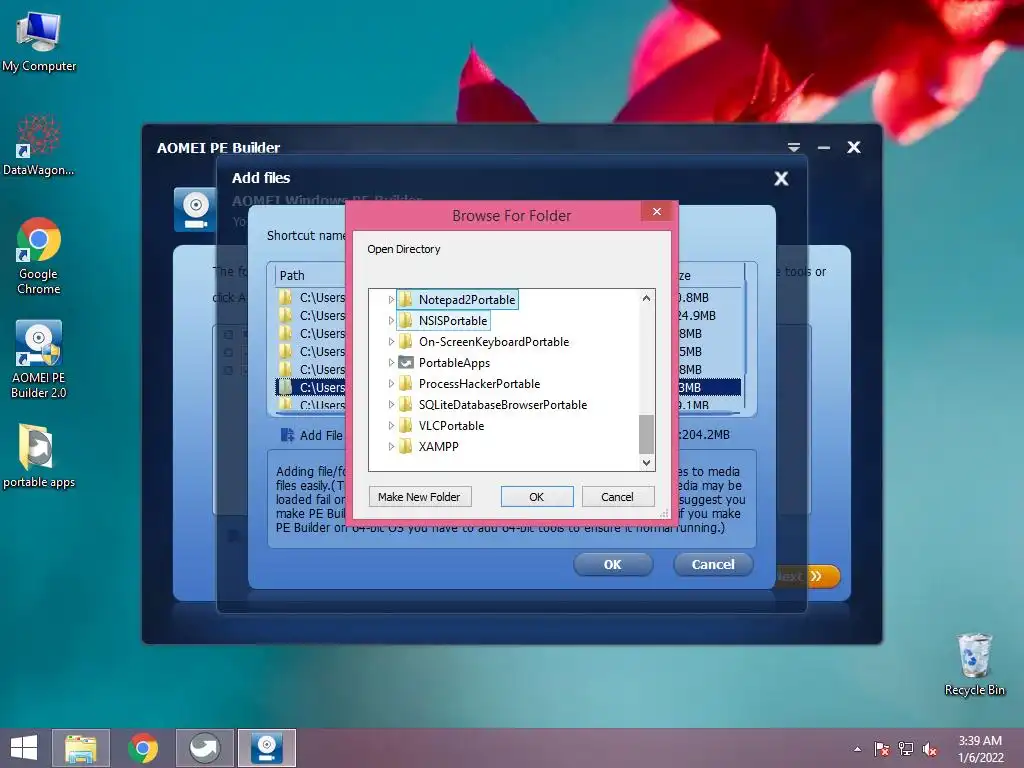The image size is (1024, 768).
Task: Click the XAMPP folder icon
Action: coord(406,446)
